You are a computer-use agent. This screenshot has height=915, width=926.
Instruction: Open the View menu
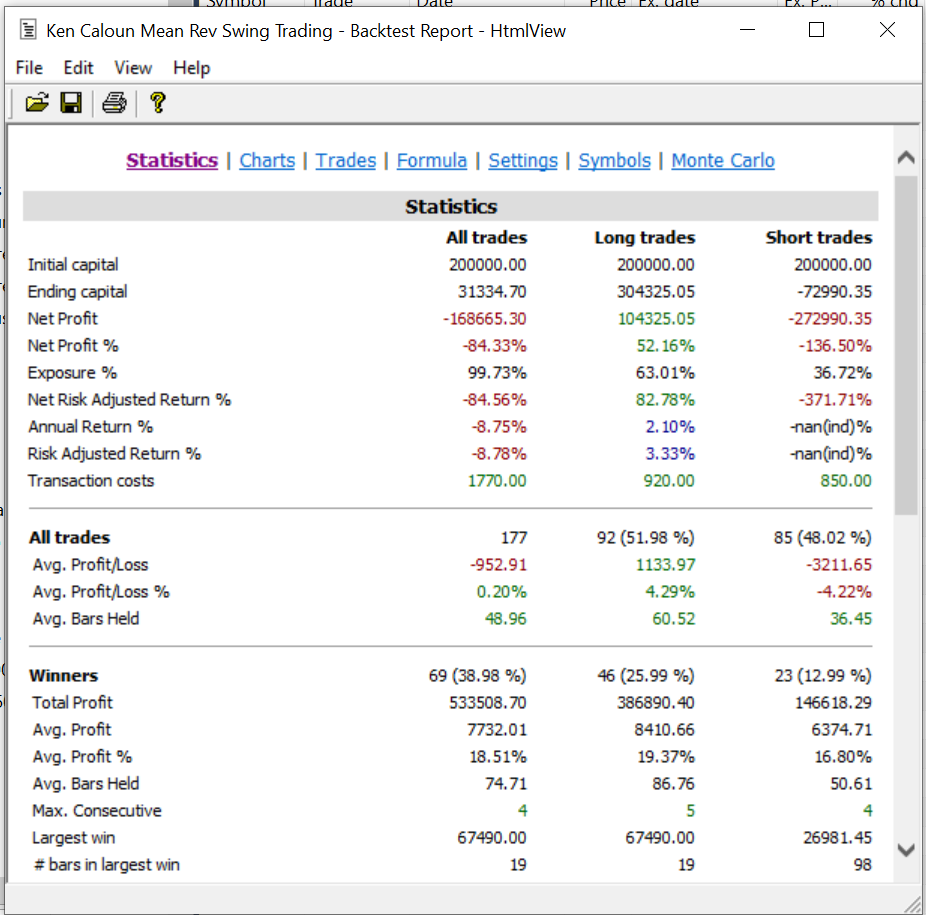pos(133,68)
